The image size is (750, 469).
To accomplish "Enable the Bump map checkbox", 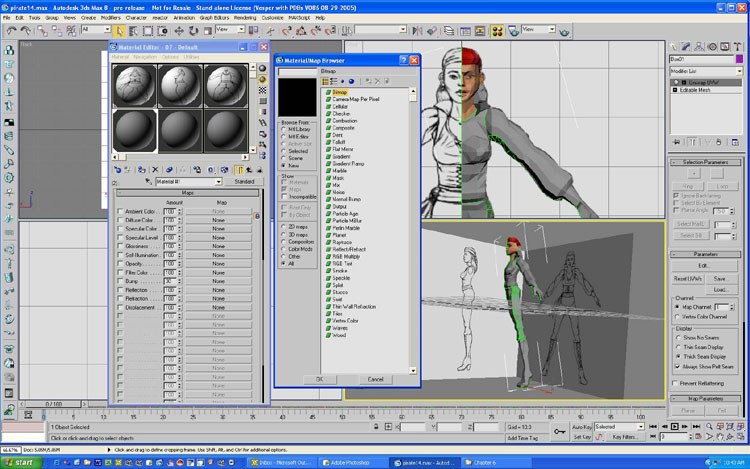I will (120, 283).
